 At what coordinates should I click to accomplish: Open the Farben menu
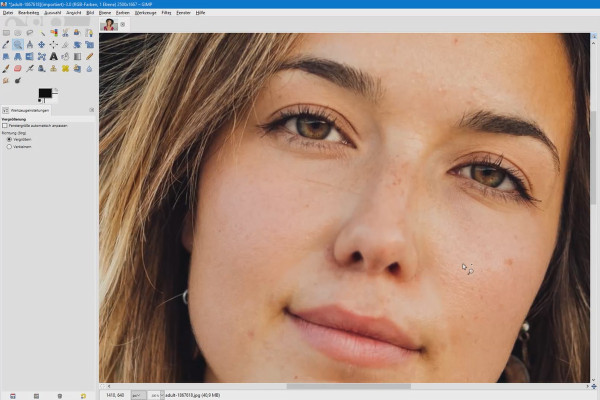pyautogui.click(x=122, y=13)
